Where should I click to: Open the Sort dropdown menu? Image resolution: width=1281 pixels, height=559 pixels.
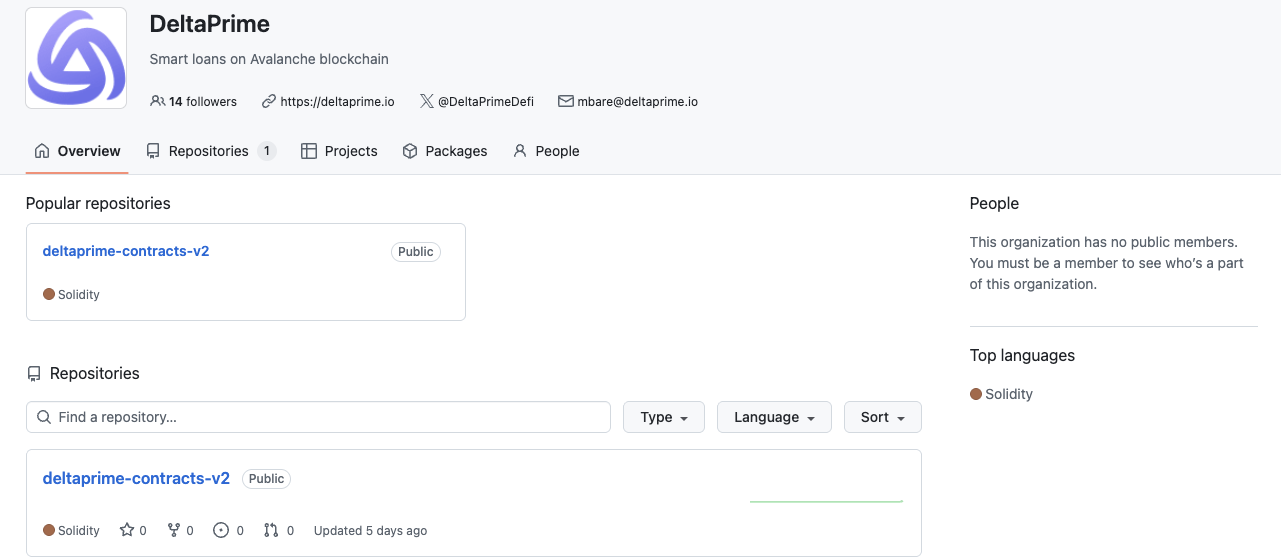click(883, 417)
